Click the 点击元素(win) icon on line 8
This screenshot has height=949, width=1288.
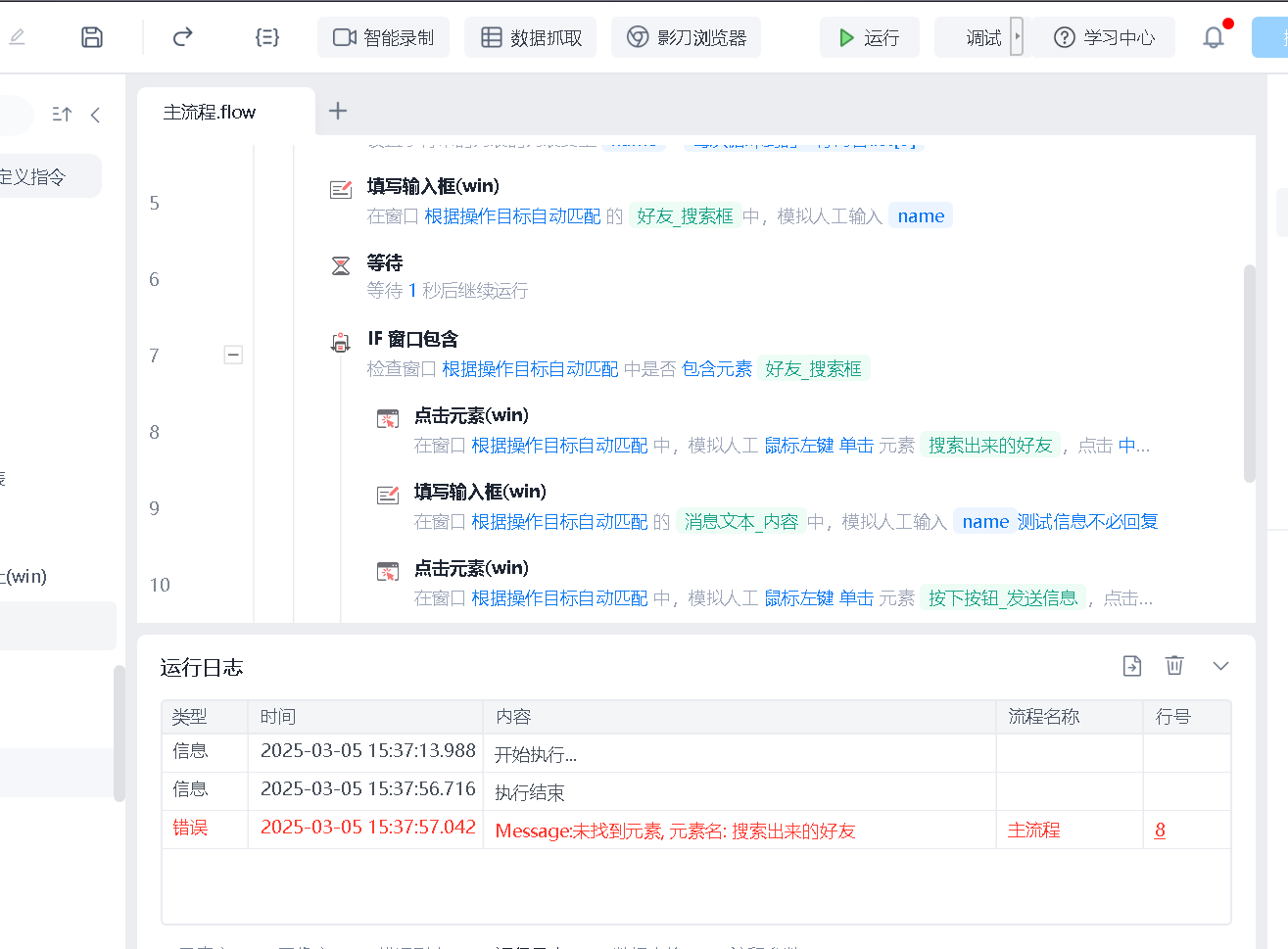click(x=388, y=419)
